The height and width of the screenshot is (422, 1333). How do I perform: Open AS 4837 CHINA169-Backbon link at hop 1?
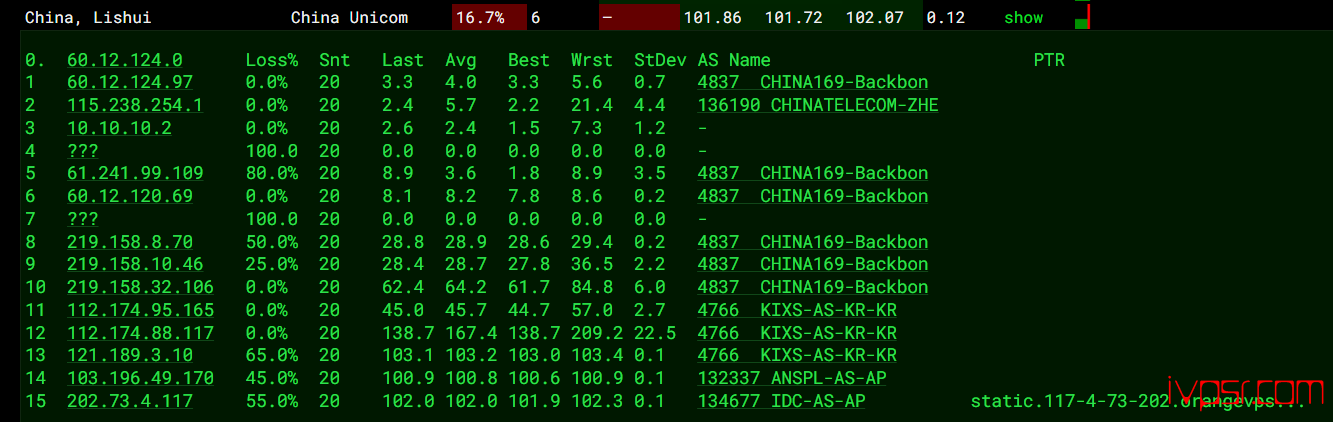point(813,83)
